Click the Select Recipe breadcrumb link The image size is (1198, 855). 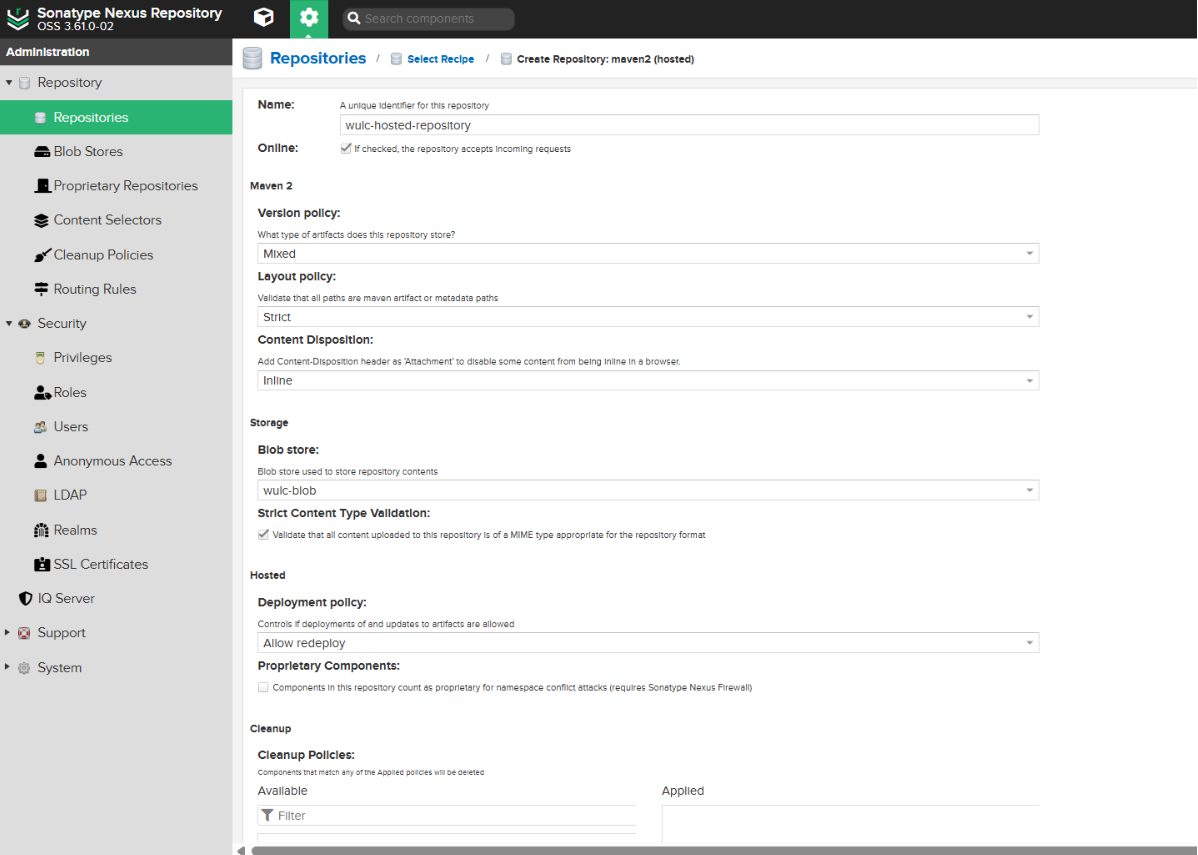[x=440, y=59]
